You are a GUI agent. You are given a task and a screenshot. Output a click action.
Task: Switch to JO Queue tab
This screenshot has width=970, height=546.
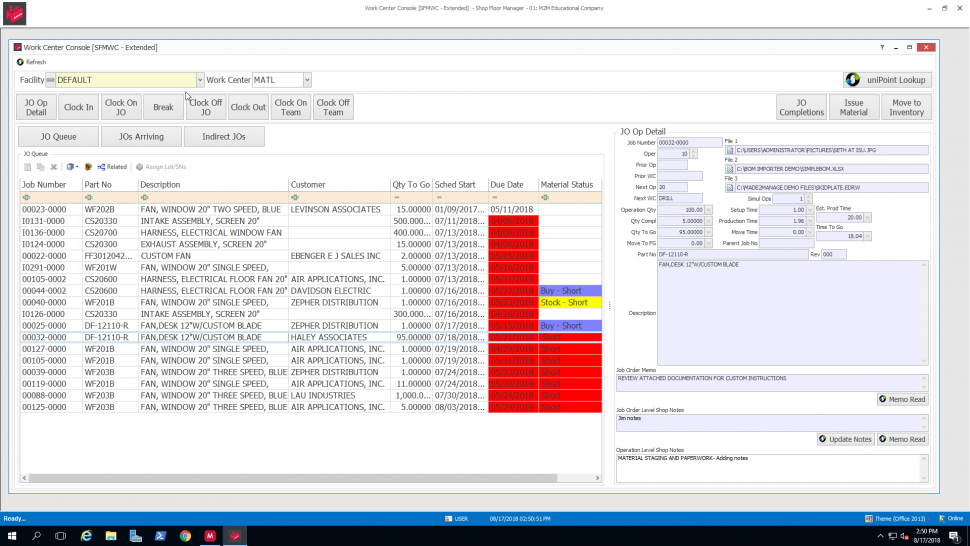pos(58,137)
